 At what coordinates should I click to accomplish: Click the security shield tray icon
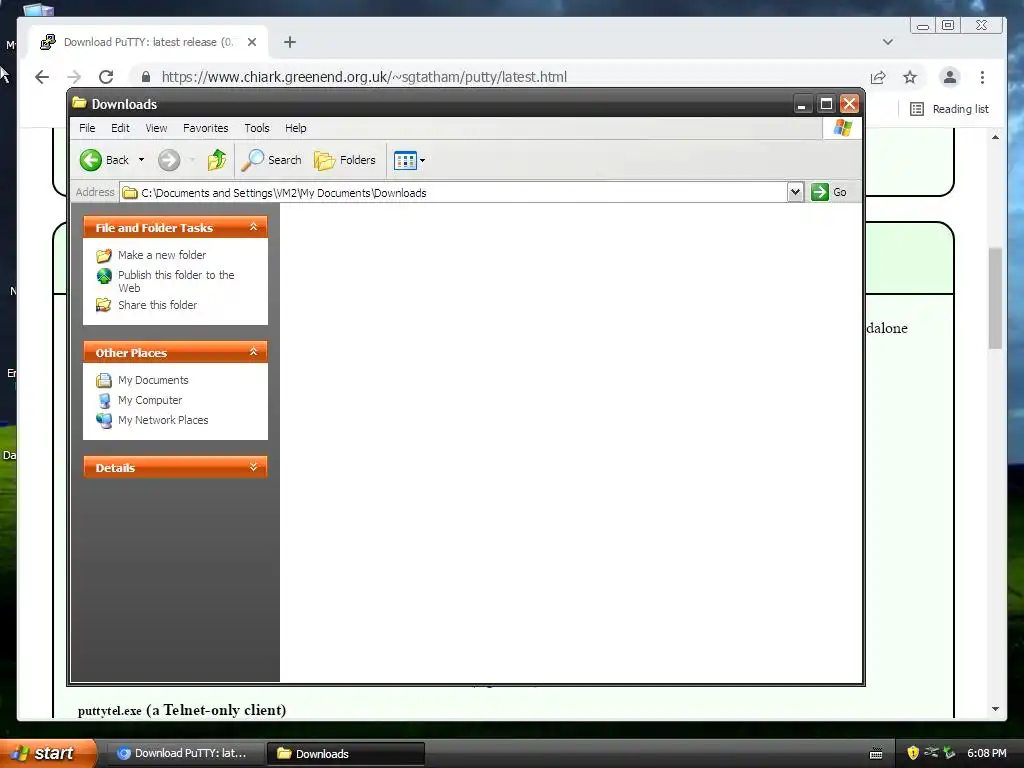[912, 754]
